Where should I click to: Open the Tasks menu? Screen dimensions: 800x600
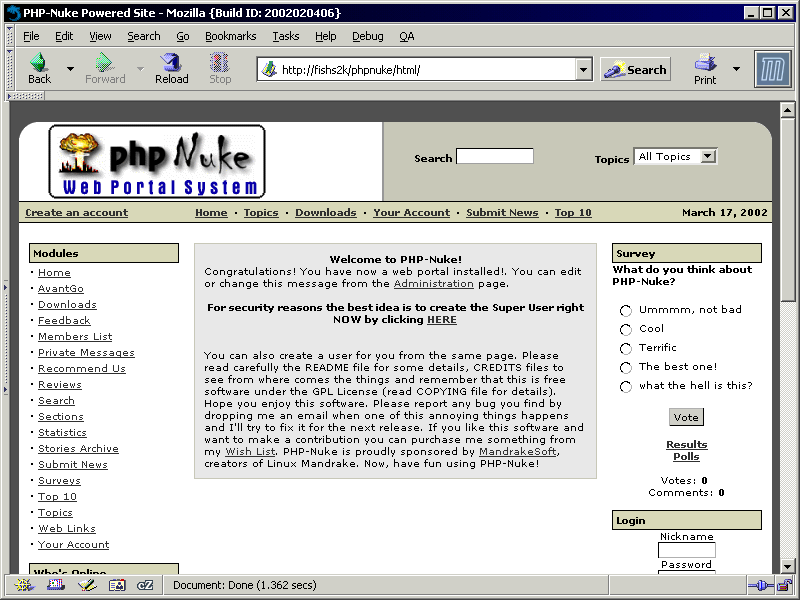click(x=286, y=36)
